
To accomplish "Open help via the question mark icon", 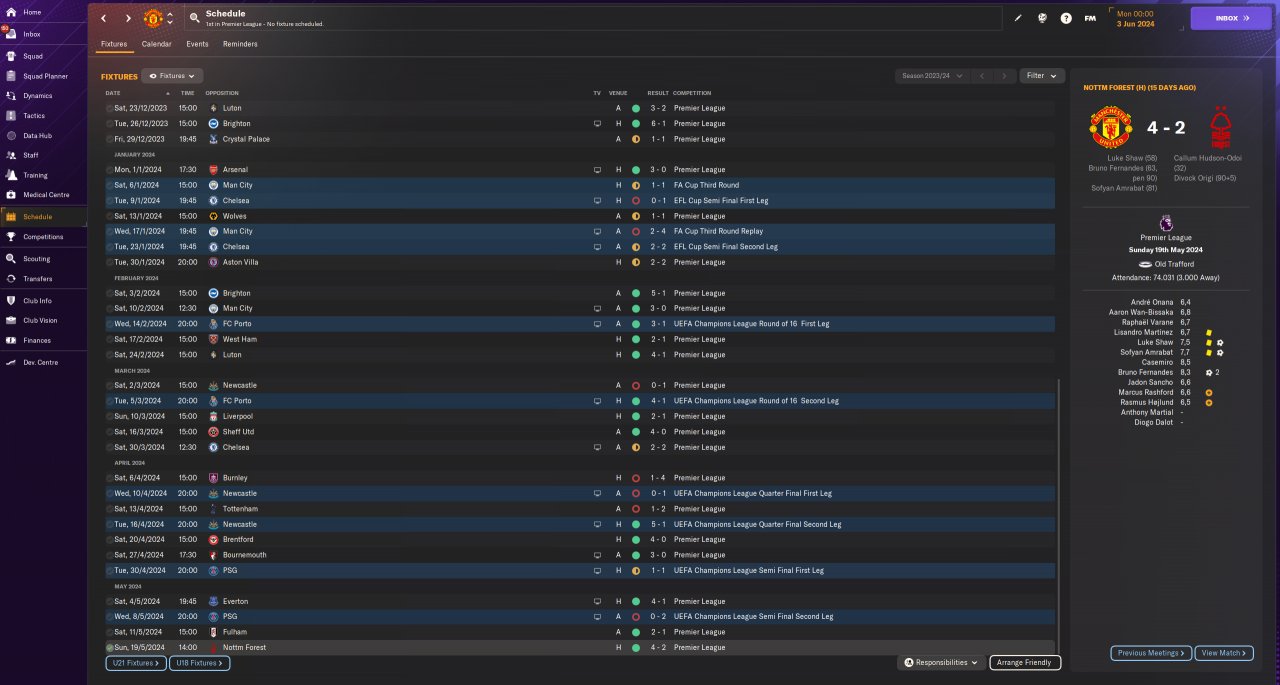I will pyautogui.click(x=1066, y=18).
